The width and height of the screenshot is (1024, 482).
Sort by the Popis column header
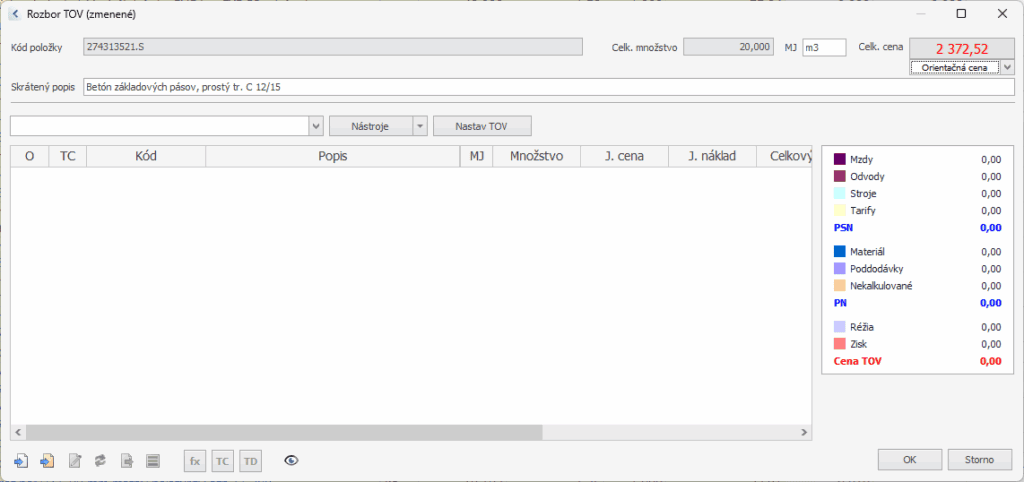(x=332, y=156)
